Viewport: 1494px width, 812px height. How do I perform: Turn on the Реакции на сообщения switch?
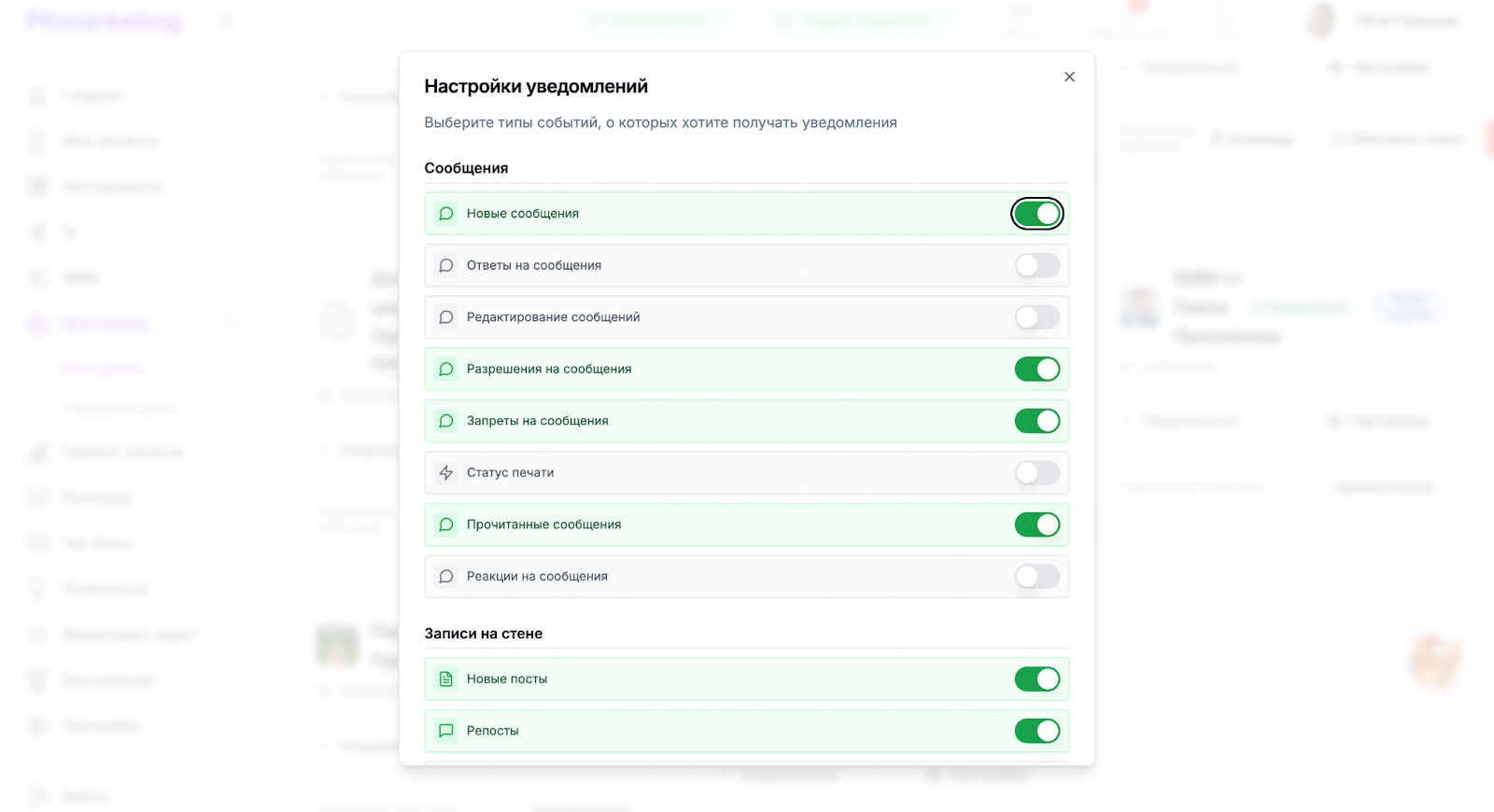[x=1037, y=577]
